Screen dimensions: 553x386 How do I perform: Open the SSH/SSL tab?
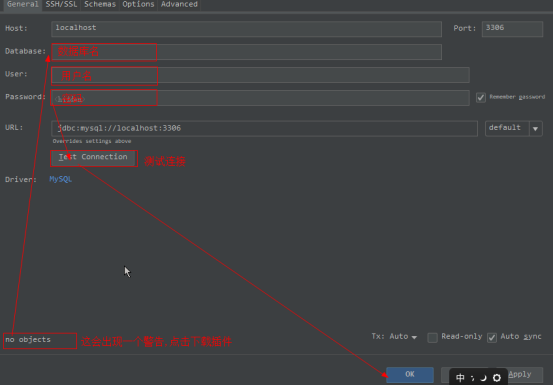coord(61,5)
